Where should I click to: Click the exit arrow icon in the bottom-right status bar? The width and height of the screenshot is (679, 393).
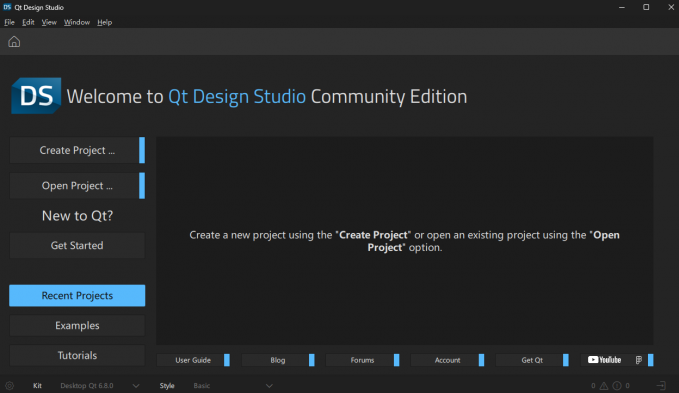(661, 385)
